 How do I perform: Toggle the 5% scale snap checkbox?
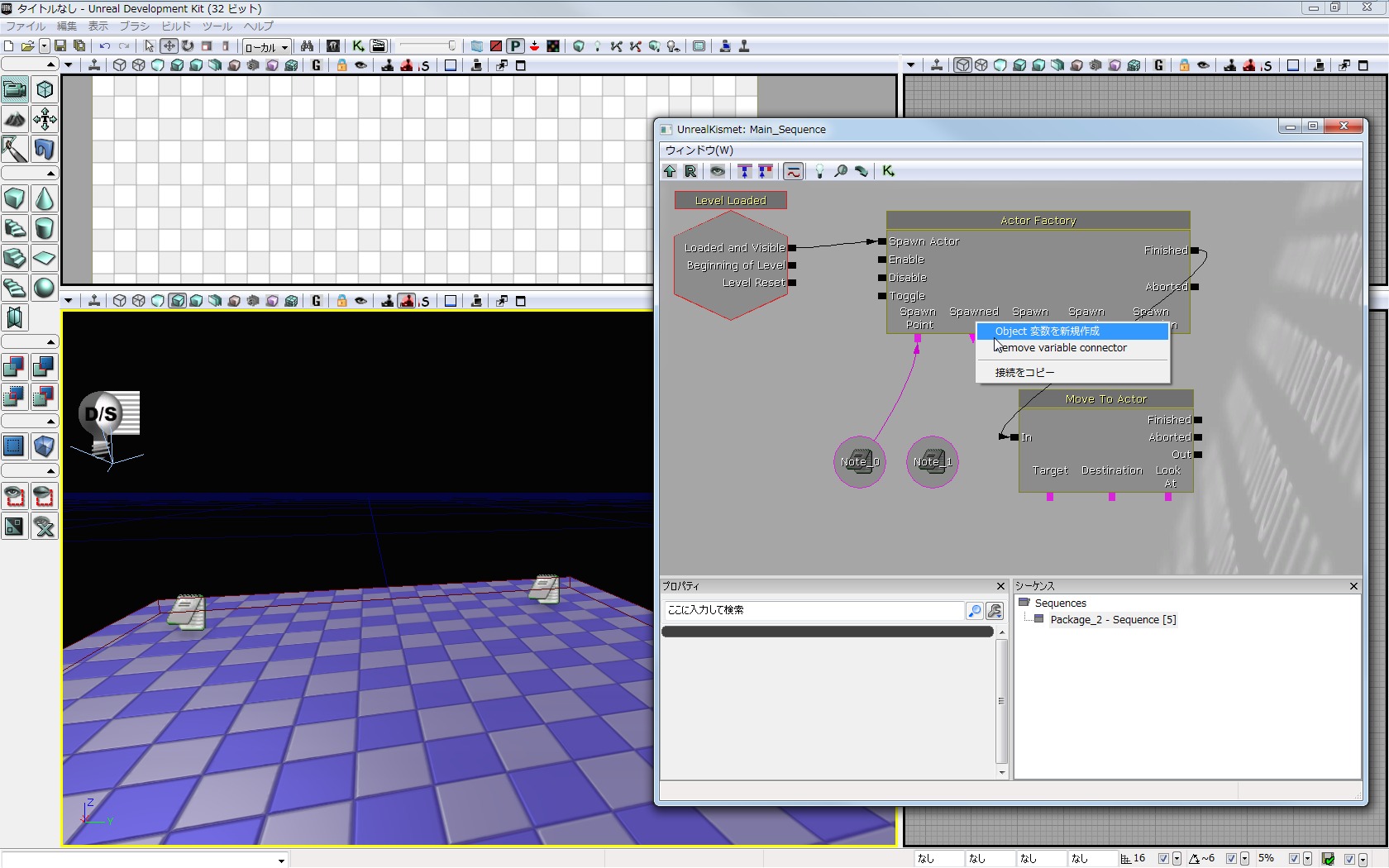(1294, 859)
